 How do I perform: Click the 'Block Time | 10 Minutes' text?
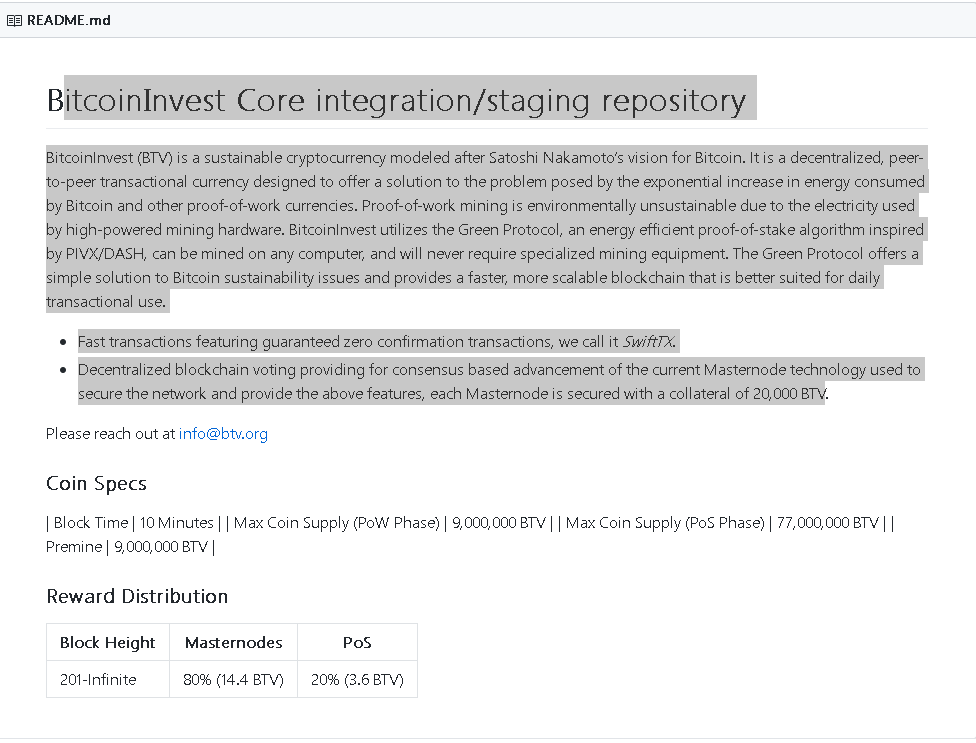pyautogui.click(x=134, y=523)
